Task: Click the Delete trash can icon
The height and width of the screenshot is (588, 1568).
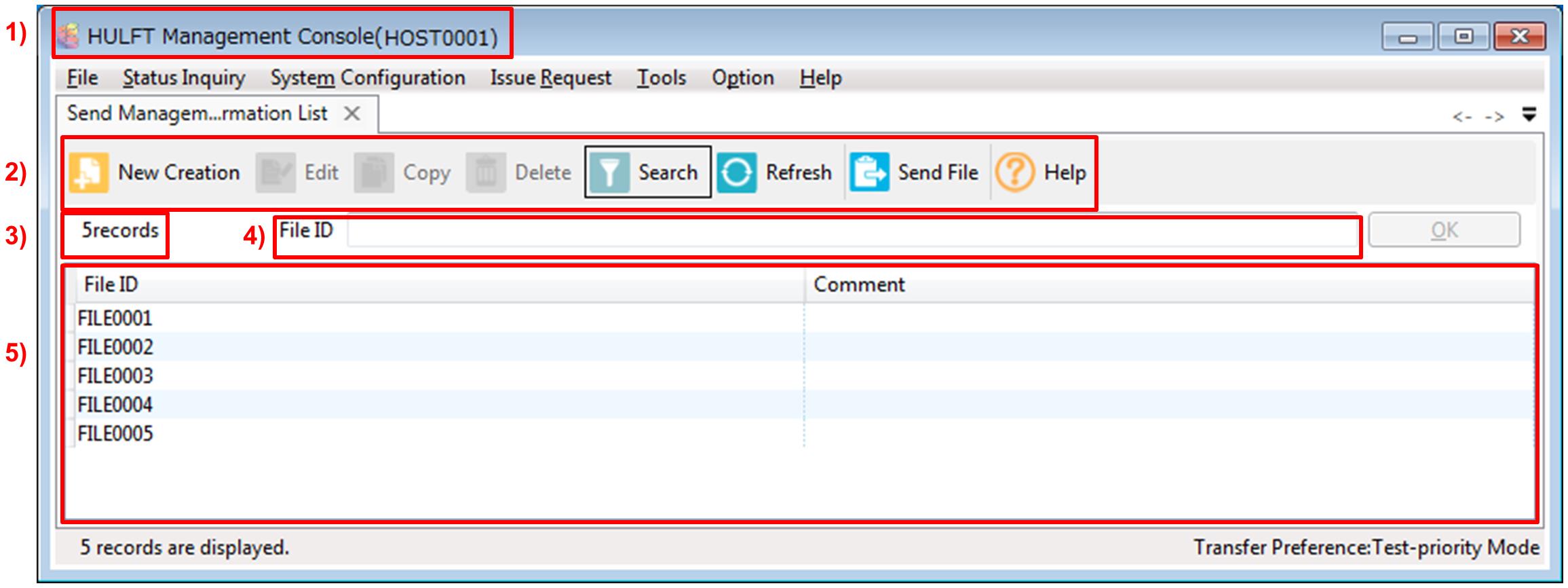Action: pyautogui.click(x=485, y=172)
